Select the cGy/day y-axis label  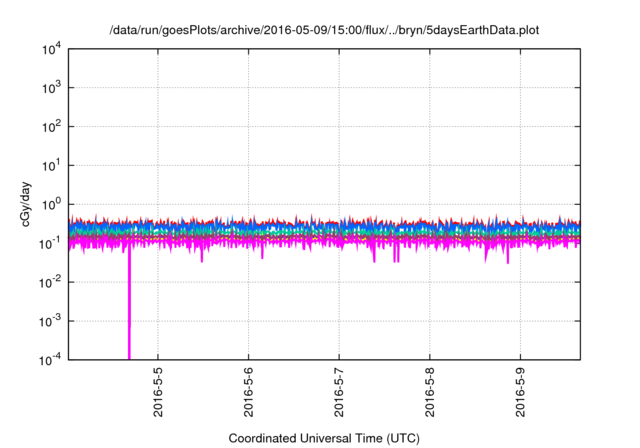point(25,204)
